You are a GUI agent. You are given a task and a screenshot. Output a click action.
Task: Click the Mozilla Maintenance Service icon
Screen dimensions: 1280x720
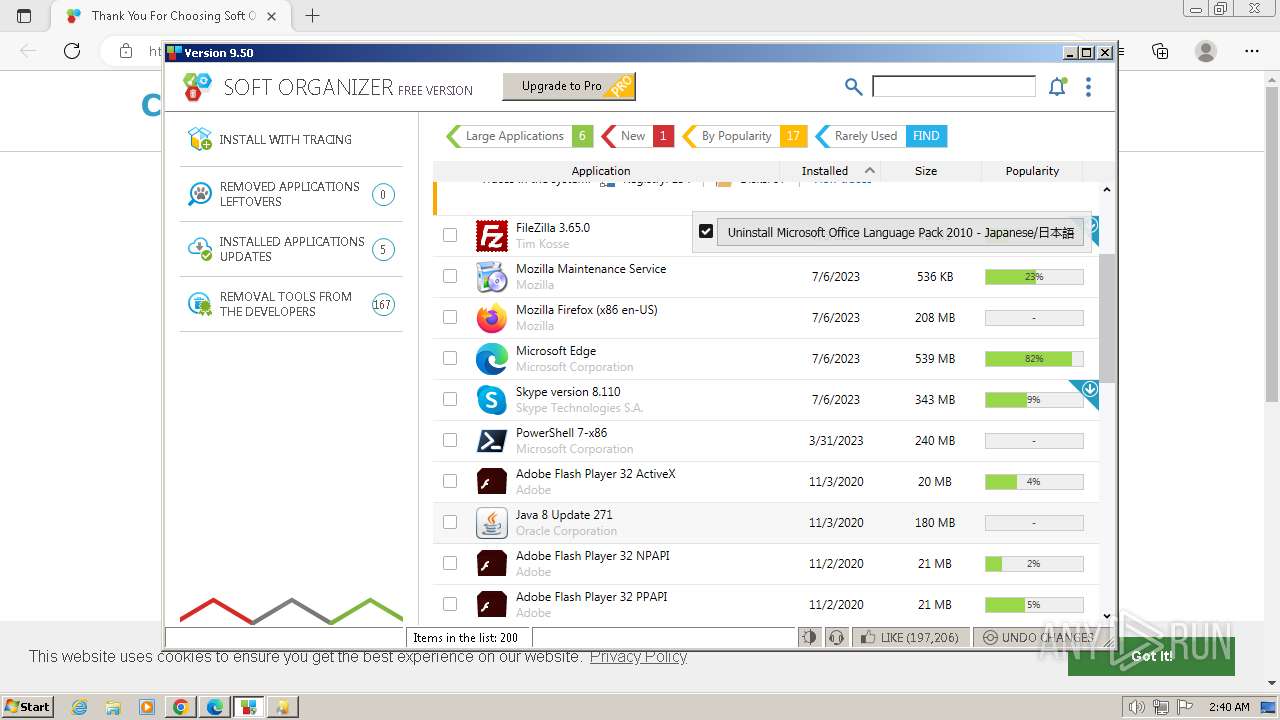point(491,277)
